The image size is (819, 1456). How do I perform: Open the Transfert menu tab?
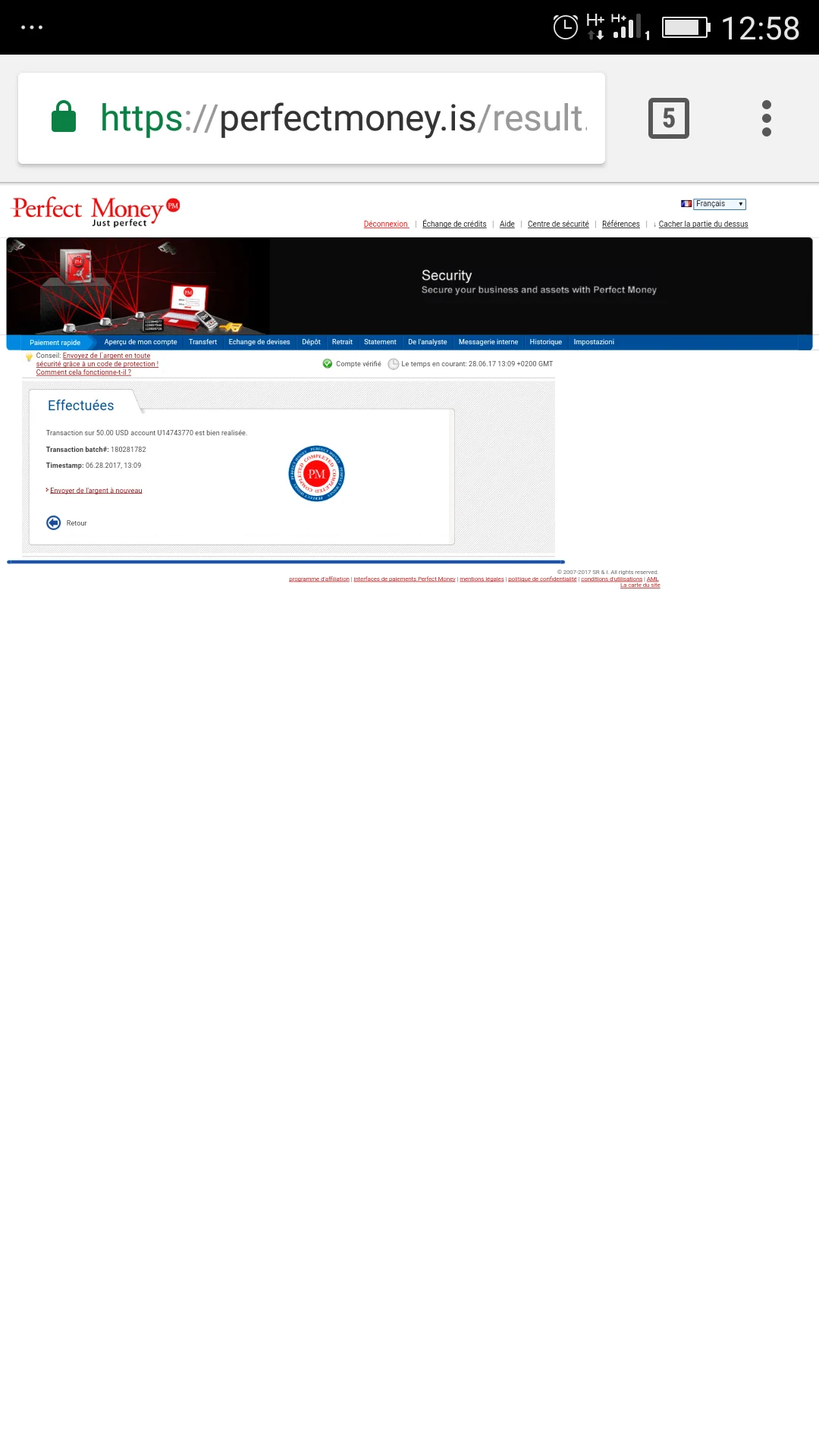click(202, 342)
